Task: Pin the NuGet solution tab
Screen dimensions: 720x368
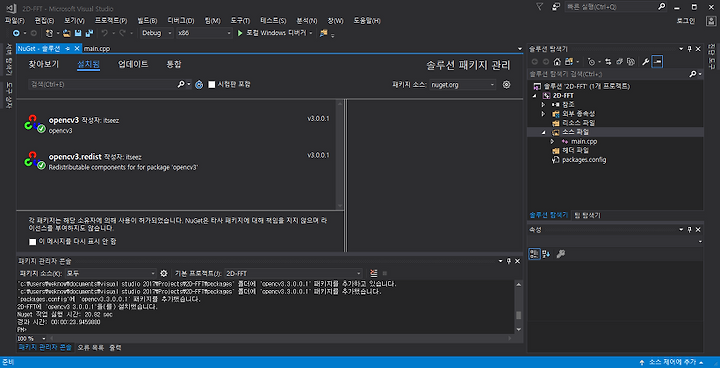Action: pos(68,48)
